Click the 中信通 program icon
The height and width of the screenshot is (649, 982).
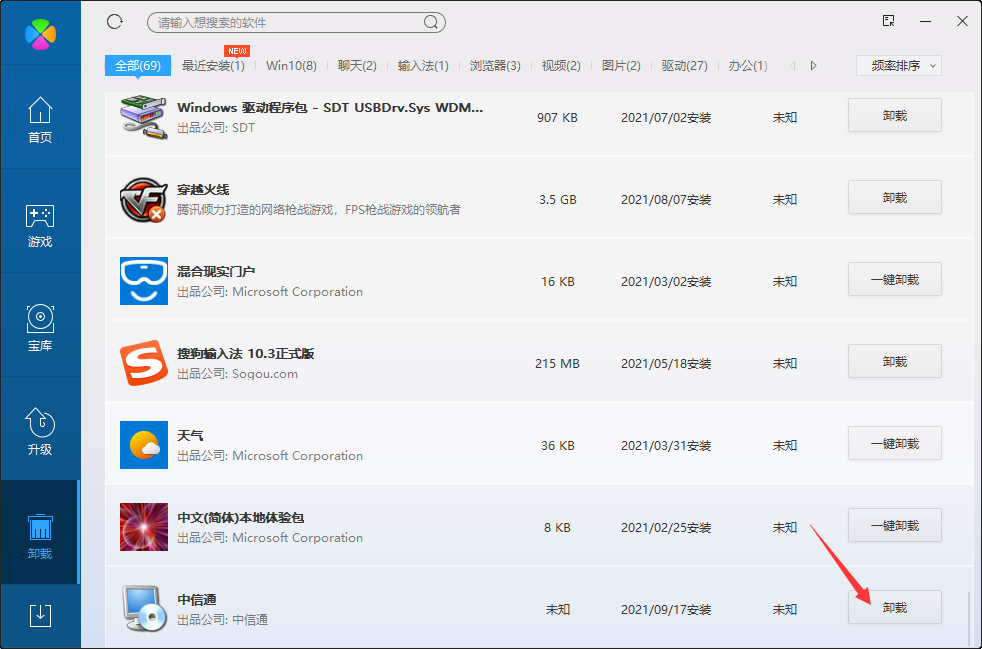pyautogui.click(x=144, y=608)
